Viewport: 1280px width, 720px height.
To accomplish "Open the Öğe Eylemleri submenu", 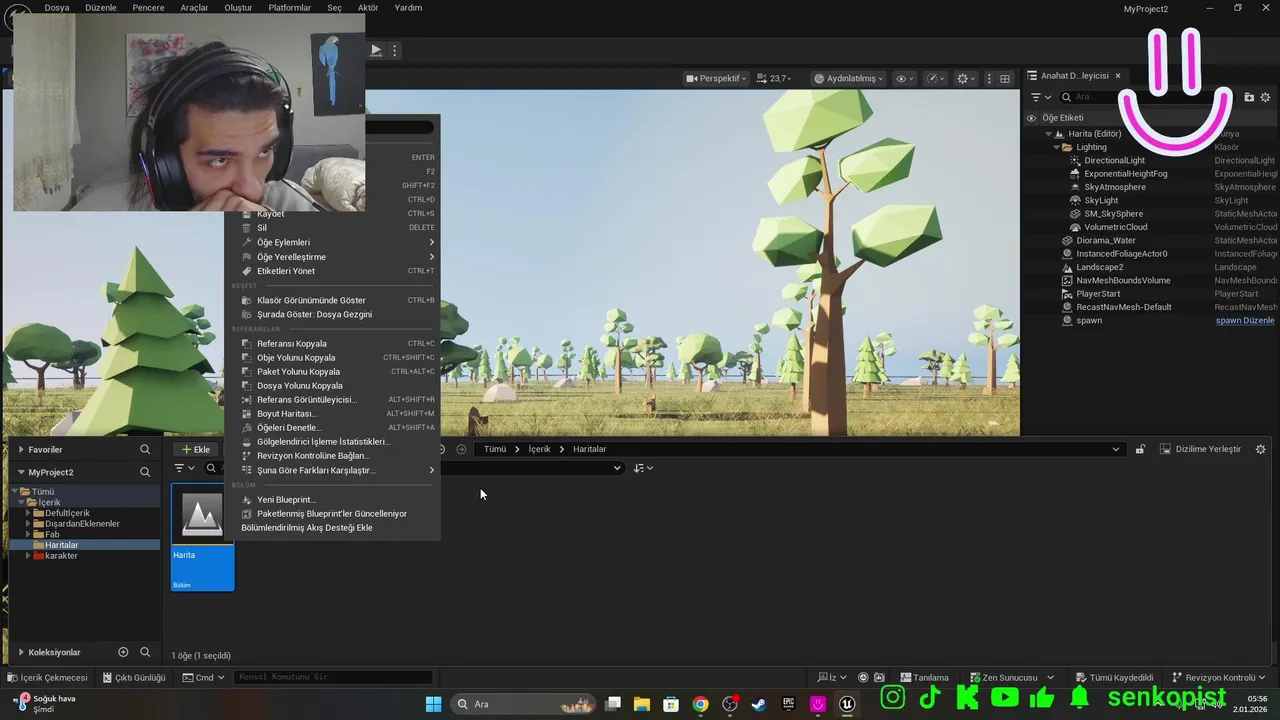I will click(x=338, y=242).
